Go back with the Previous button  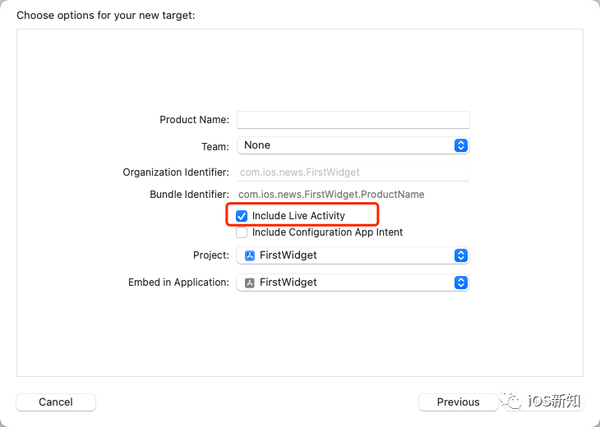point(458,402)
